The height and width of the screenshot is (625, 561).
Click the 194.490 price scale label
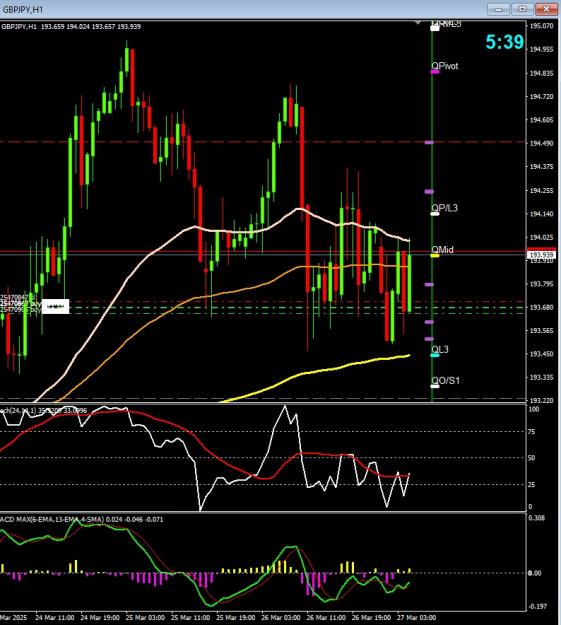point(541,143)
